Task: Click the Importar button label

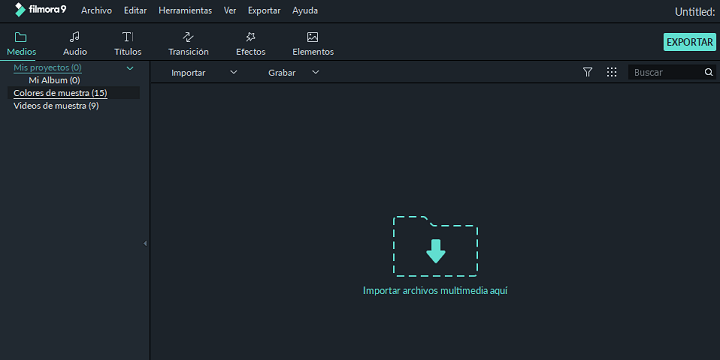Action: [x=188, y=73]
